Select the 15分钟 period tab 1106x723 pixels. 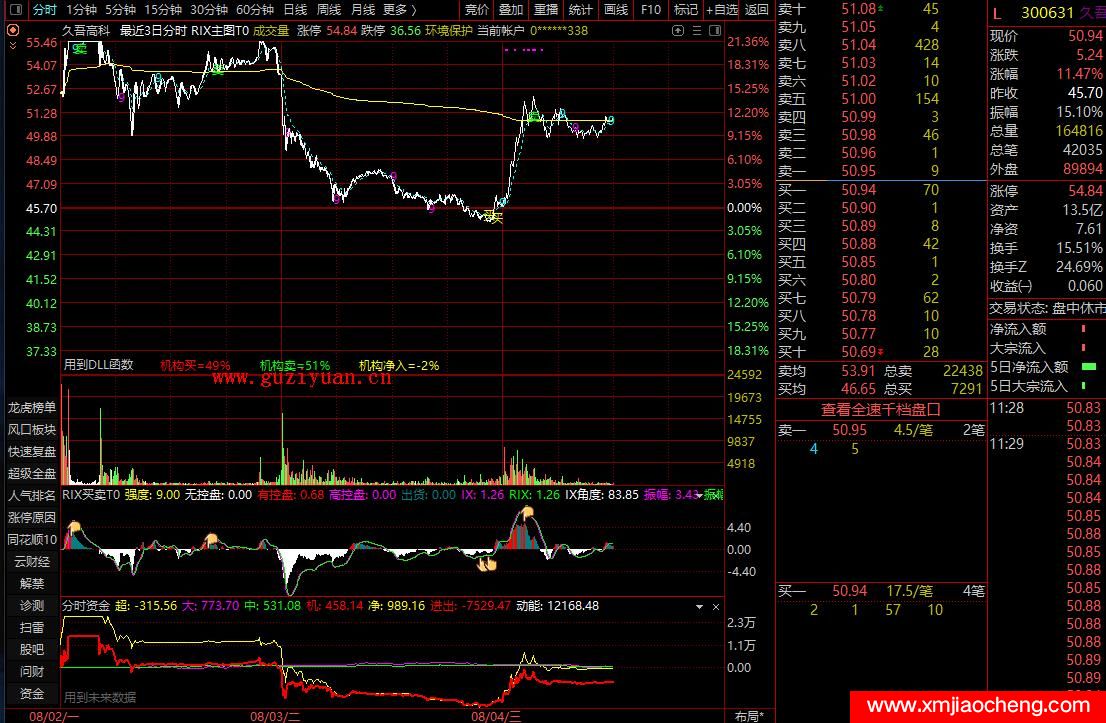(163, 9)
